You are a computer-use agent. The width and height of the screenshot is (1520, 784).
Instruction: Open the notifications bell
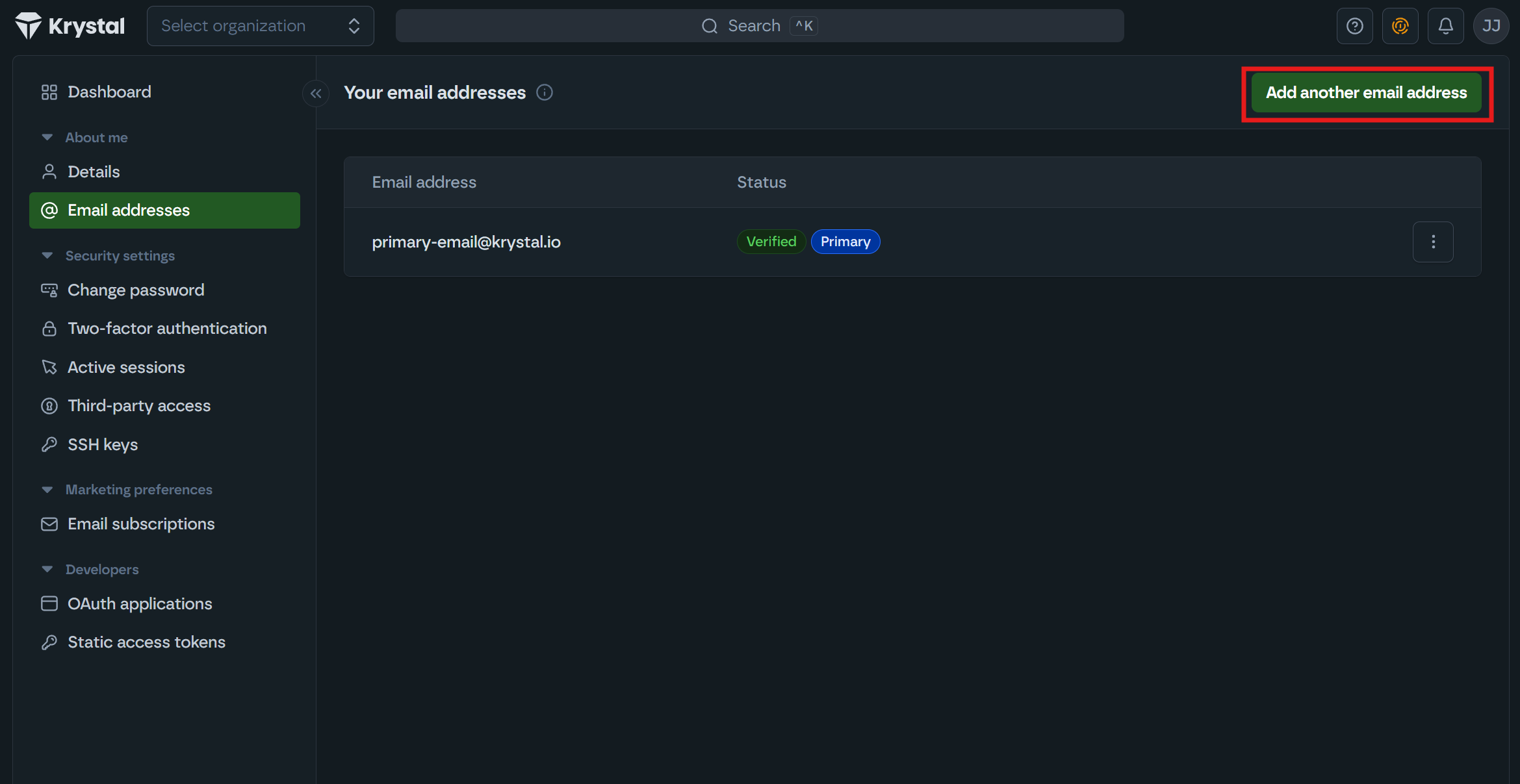(1445, 26)
